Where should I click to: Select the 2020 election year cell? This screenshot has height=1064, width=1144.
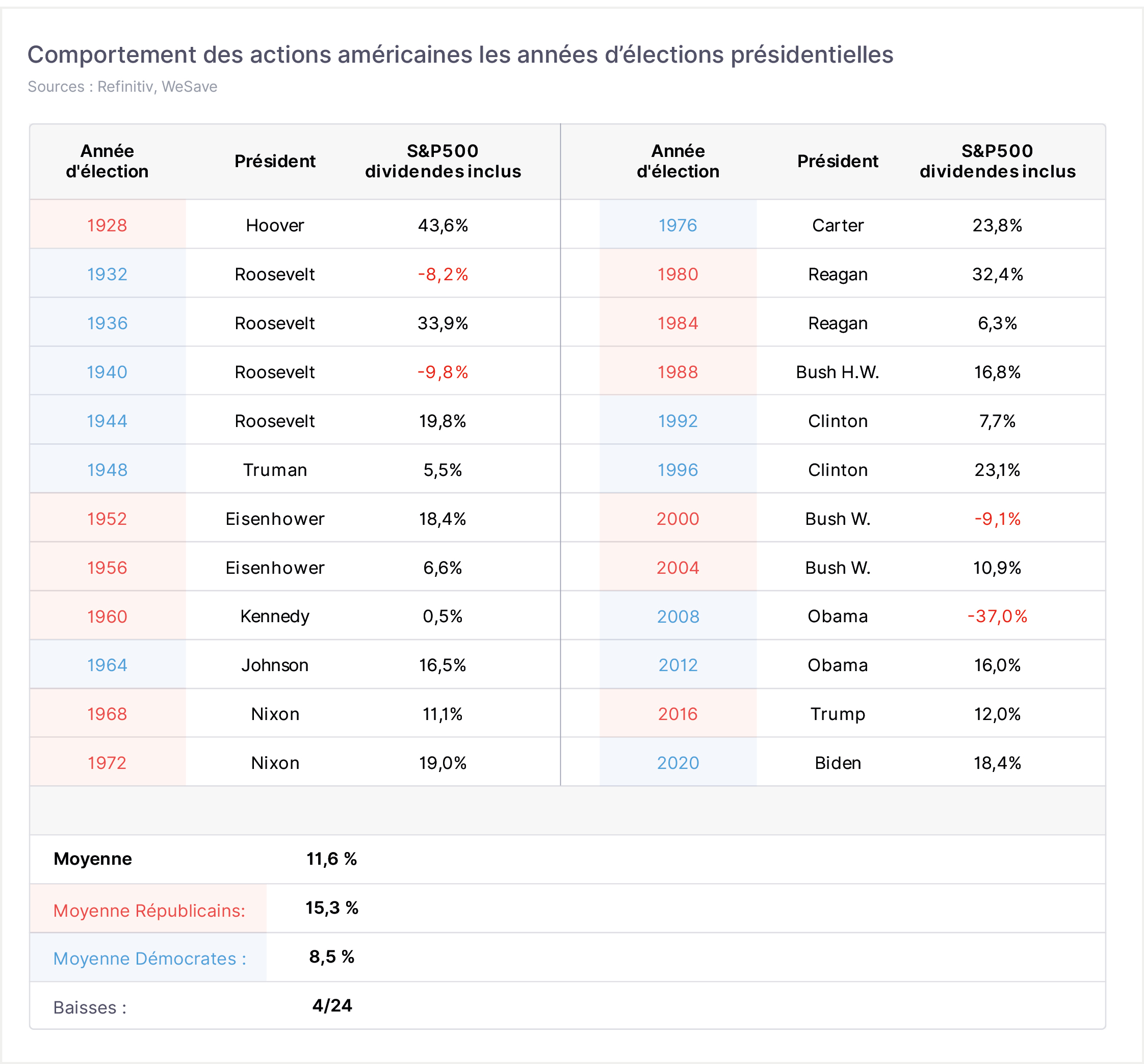[678, 763]
